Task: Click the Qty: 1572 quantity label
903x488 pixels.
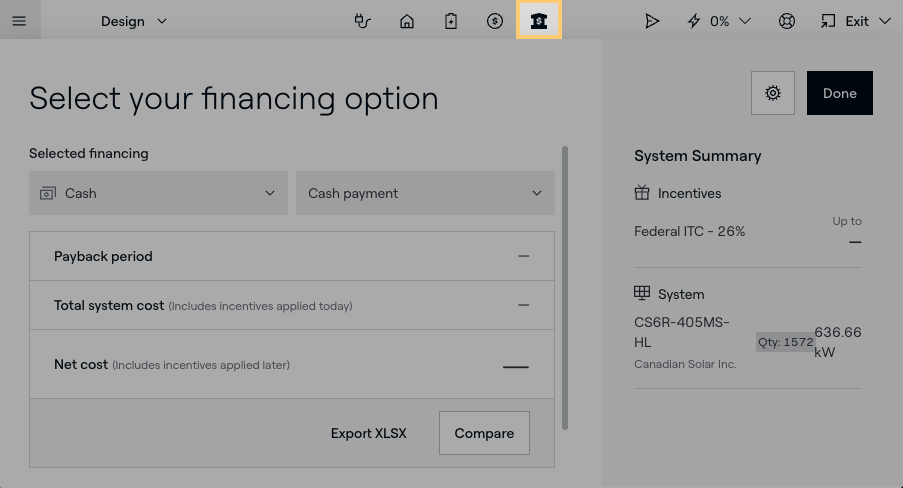Action: (x=785, y=342)
